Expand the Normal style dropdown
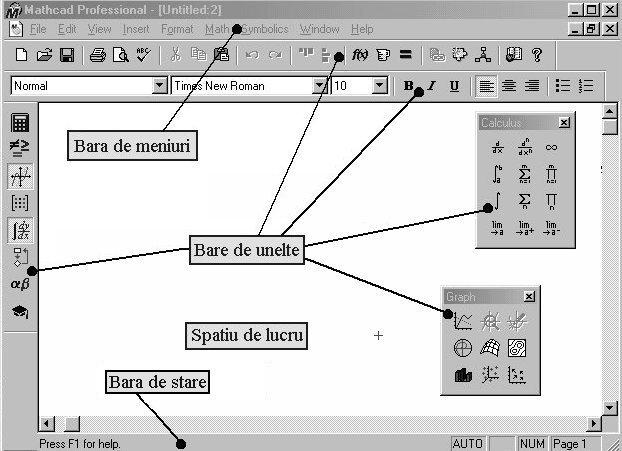 159,85
